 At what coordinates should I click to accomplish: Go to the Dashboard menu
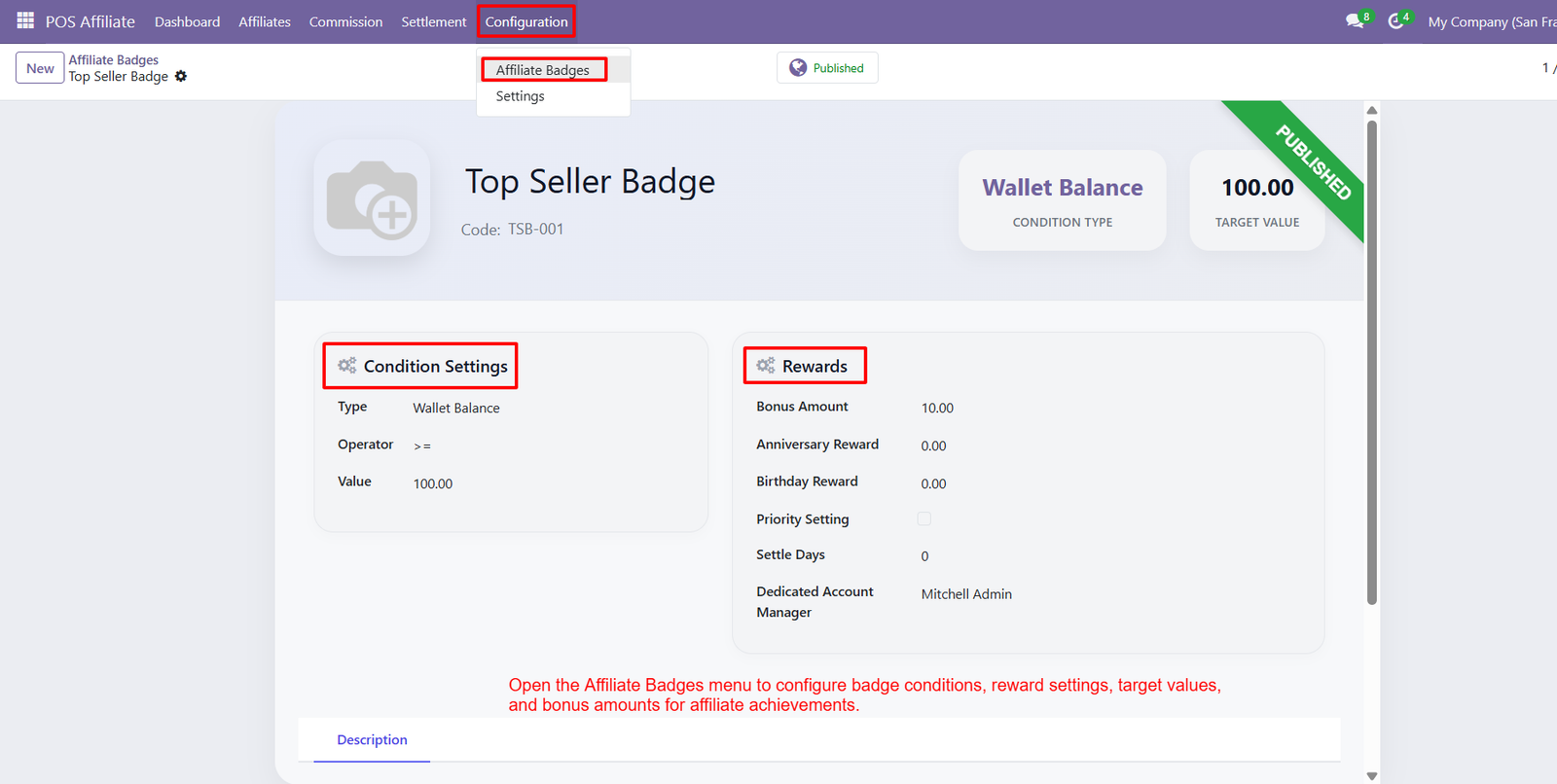click(x=187, y=21)
